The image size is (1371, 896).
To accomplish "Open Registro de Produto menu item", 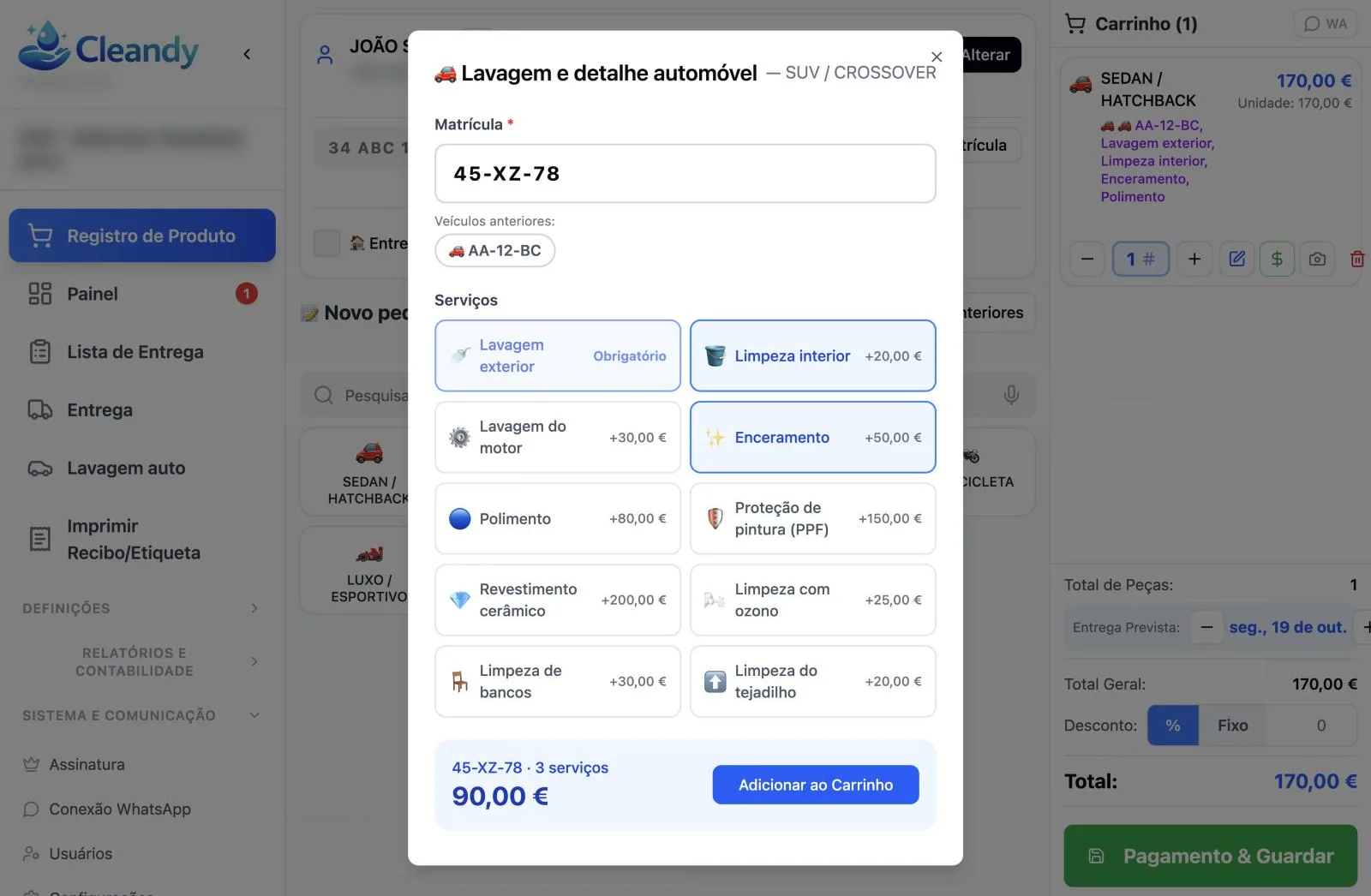I will pos(142,236).
